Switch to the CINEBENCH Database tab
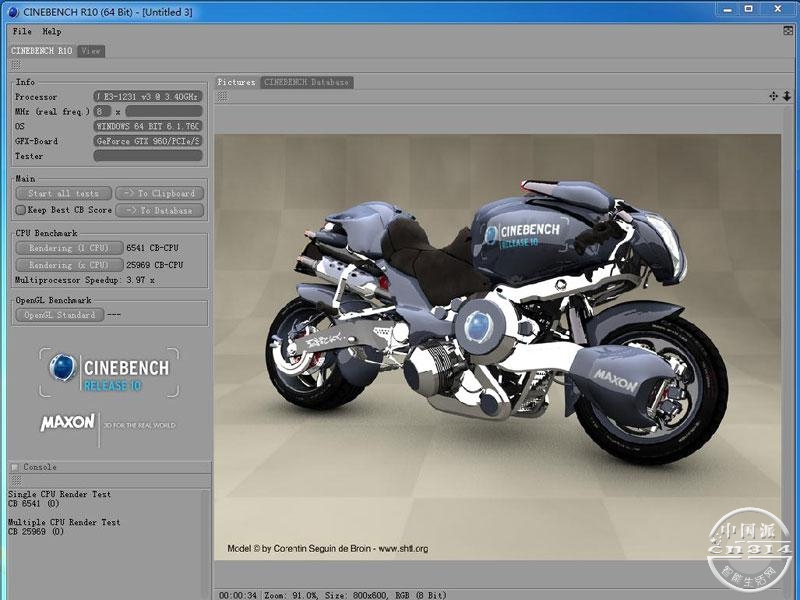The height and width of the screenshot is (600, 800). 307,82
